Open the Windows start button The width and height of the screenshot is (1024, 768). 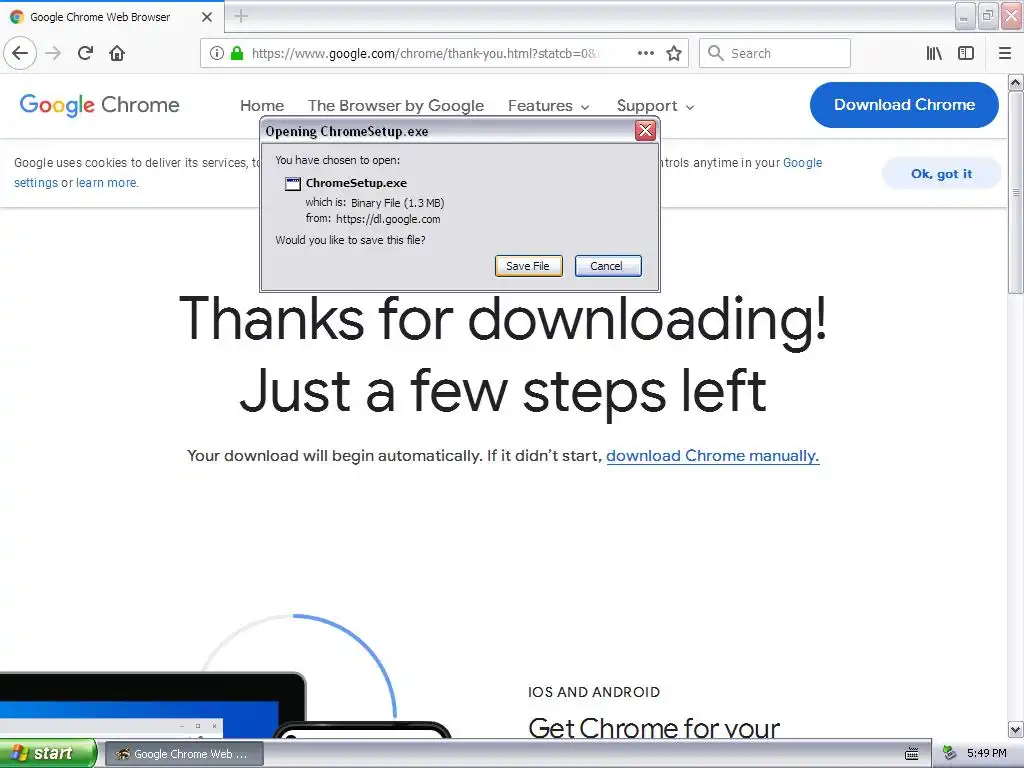48,754
